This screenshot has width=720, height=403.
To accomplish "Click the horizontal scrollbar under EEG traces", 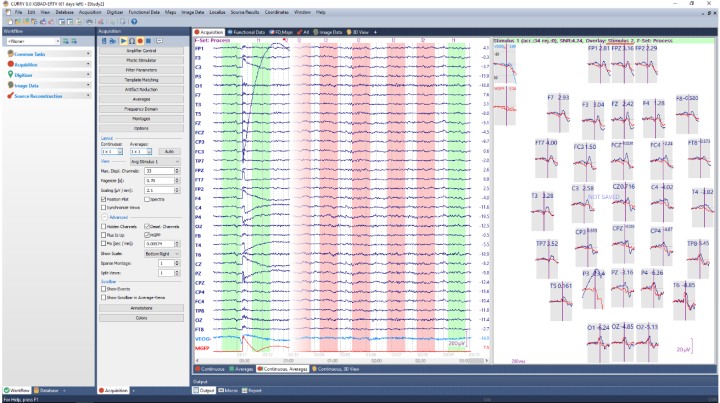I will [x=340, y=361].
